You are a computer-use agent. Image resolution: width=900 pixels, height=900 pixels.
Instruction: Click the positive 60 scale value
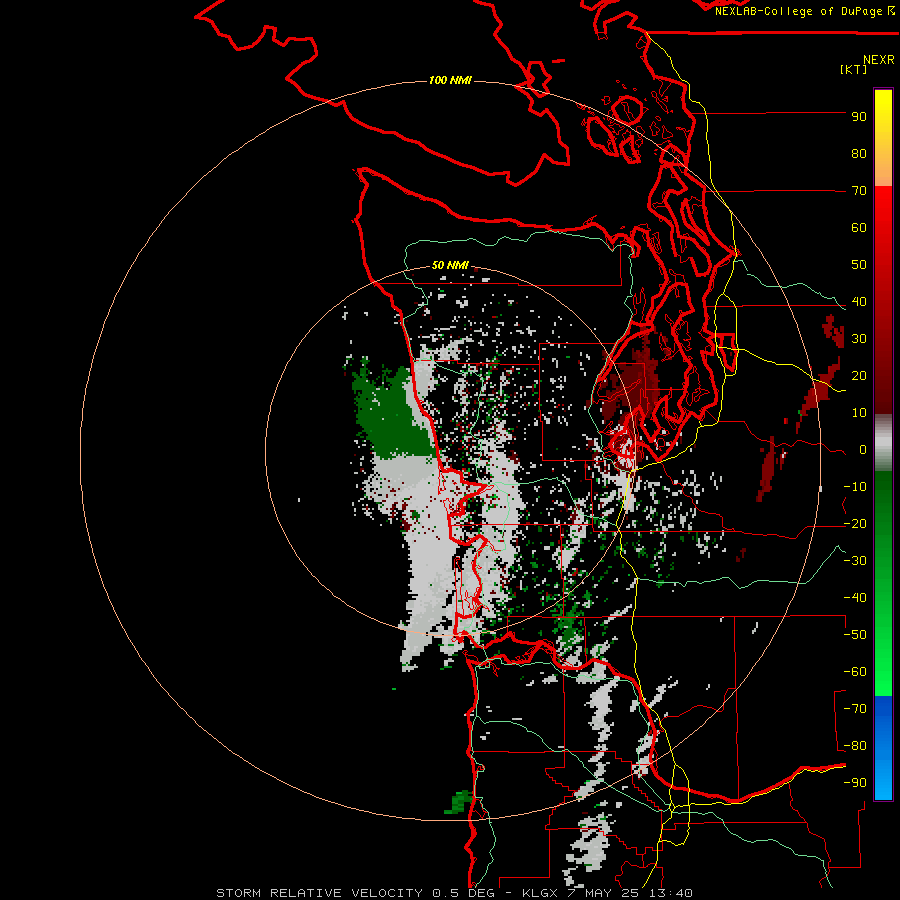coord(859,228)
